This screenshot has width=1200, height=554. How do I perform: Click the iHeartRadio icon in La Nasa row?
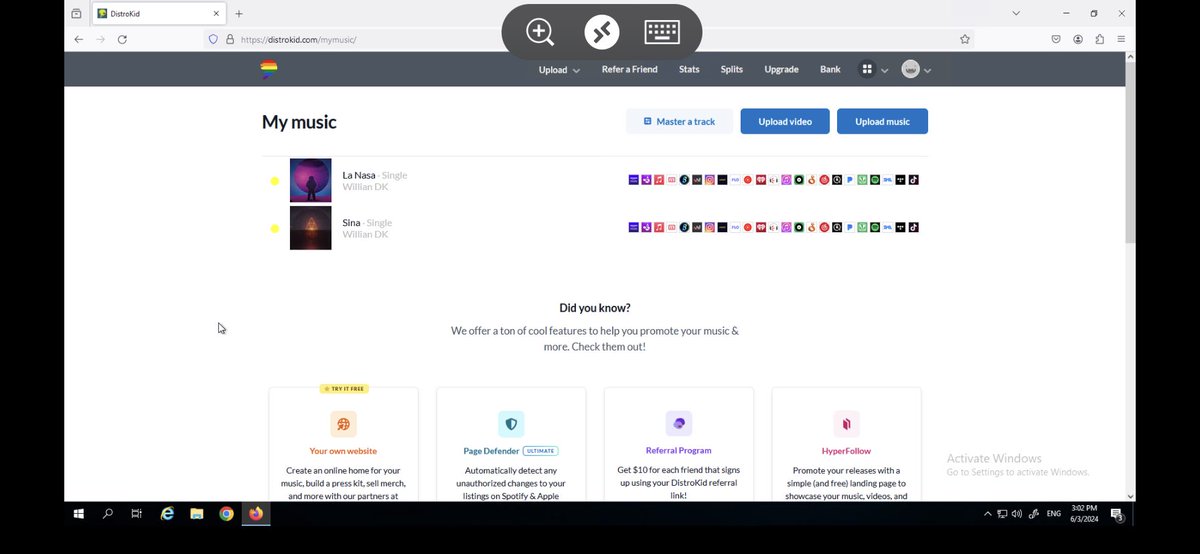tap(761, 180)
